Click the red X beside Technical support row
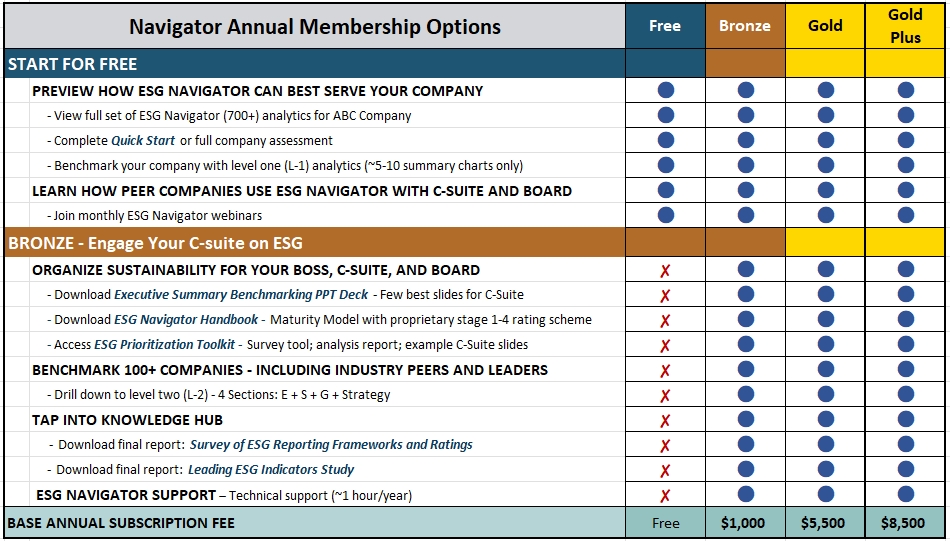950x541 pixels. (665, 495)
